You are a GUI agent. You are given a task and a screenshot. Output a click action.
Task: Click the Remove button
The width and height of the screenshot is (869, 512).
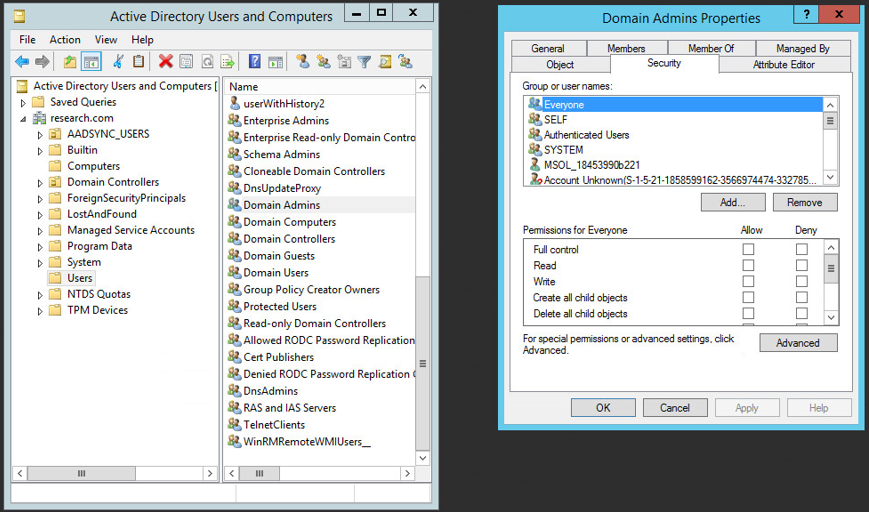pos(805,202)
